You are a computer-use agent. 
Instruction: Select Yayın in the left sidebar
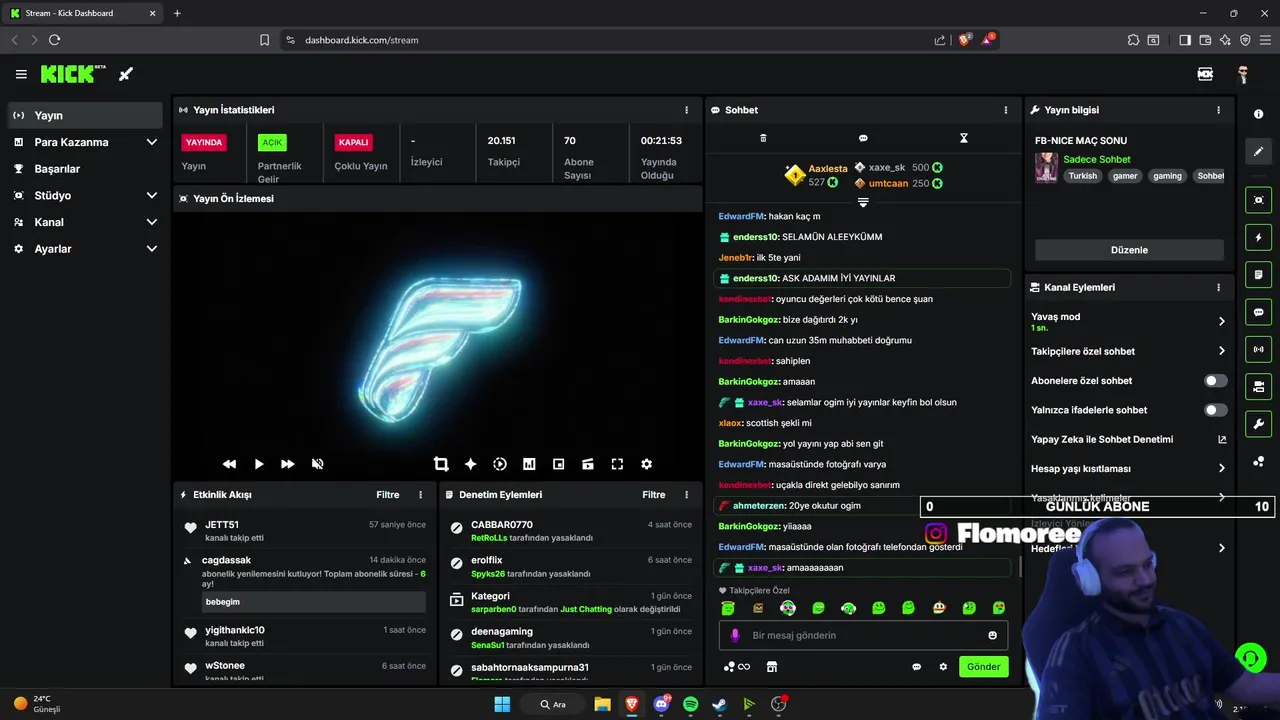[x=85, y=115]
